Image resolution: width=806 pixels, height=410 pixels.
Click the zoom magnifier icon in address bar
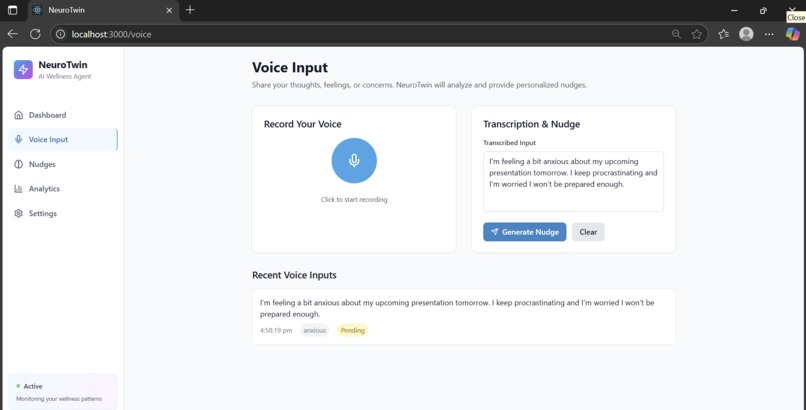(x=676, y=34)
